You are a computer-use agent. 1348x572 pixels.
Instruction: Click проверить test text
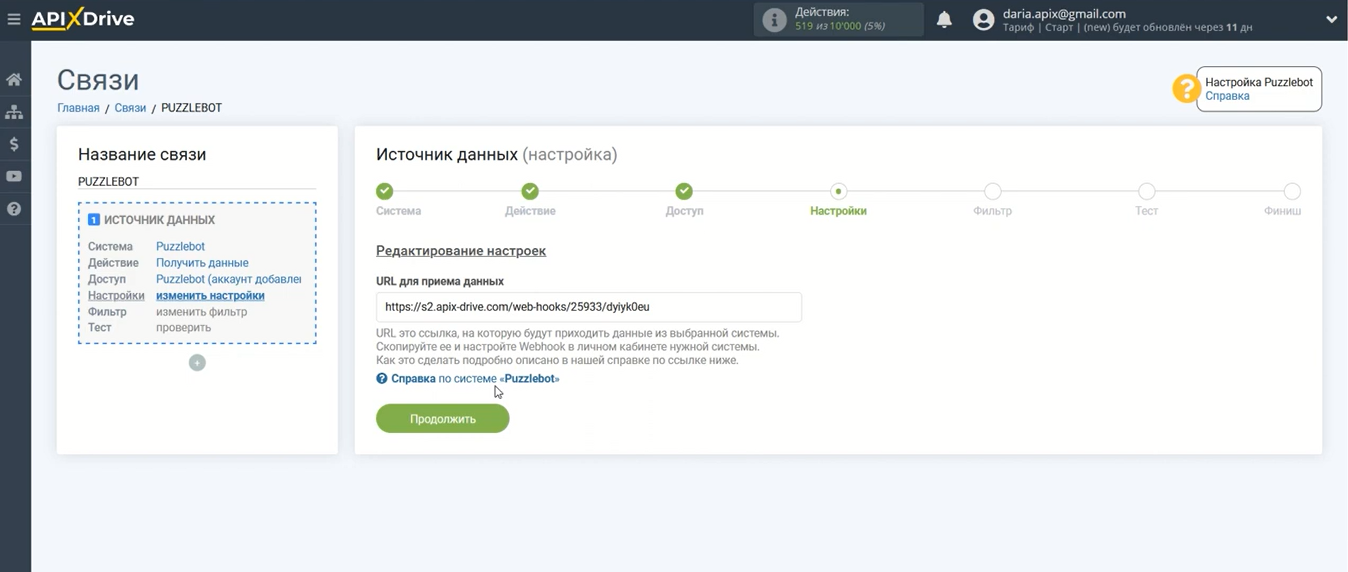[183, 328]
